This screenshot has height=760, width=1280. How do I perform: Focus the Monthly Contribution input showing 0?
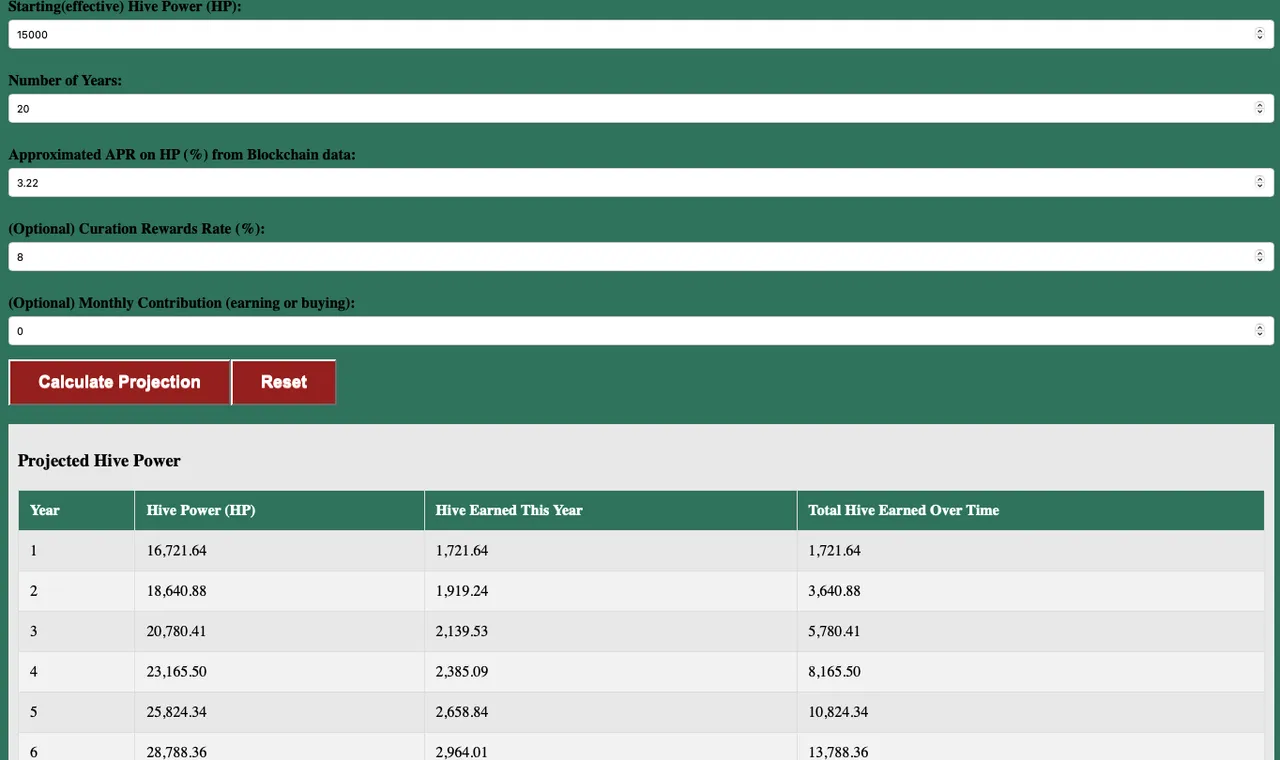(641, 331)
